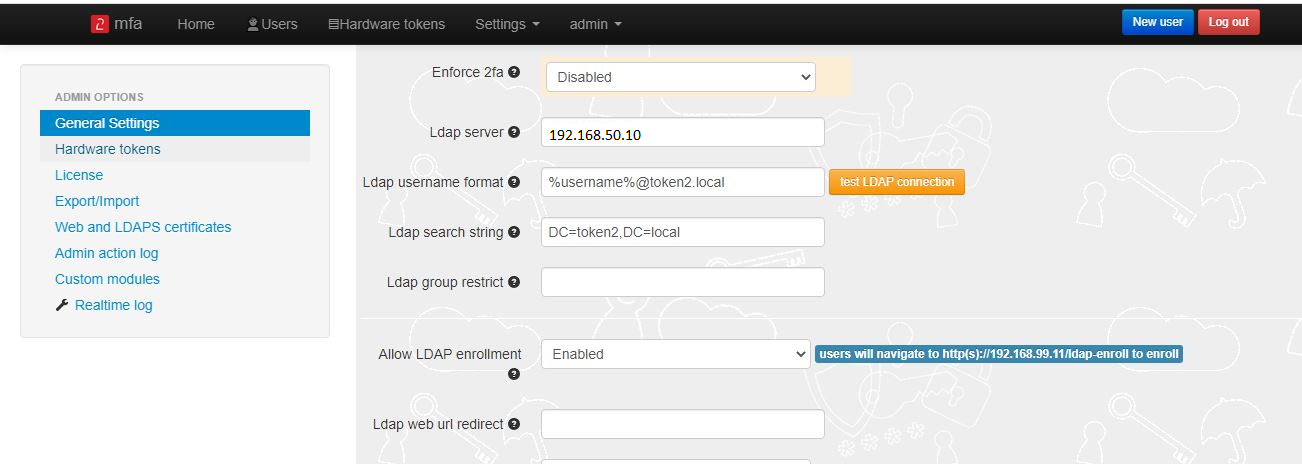1302x464 pixels.
Task: Click the Log out button
Action: 1229,22
